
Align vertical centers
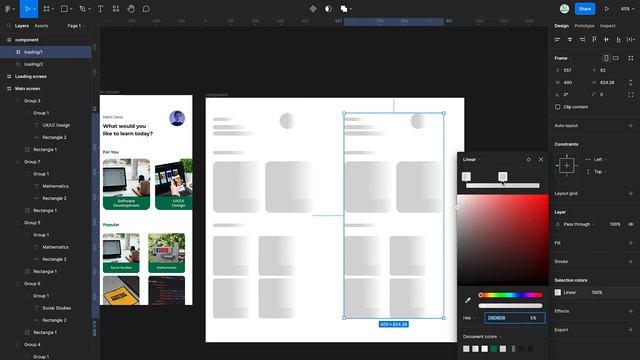click(607, 40)
